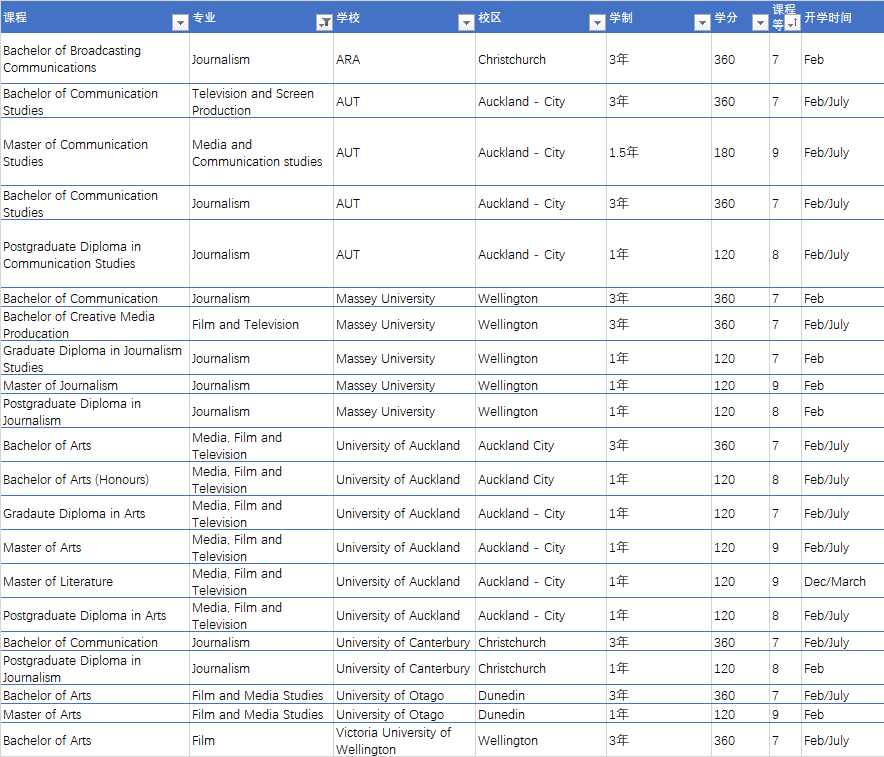Click the "ARA" school cell
Screen dimensions: 884x757
click(404, 59)
